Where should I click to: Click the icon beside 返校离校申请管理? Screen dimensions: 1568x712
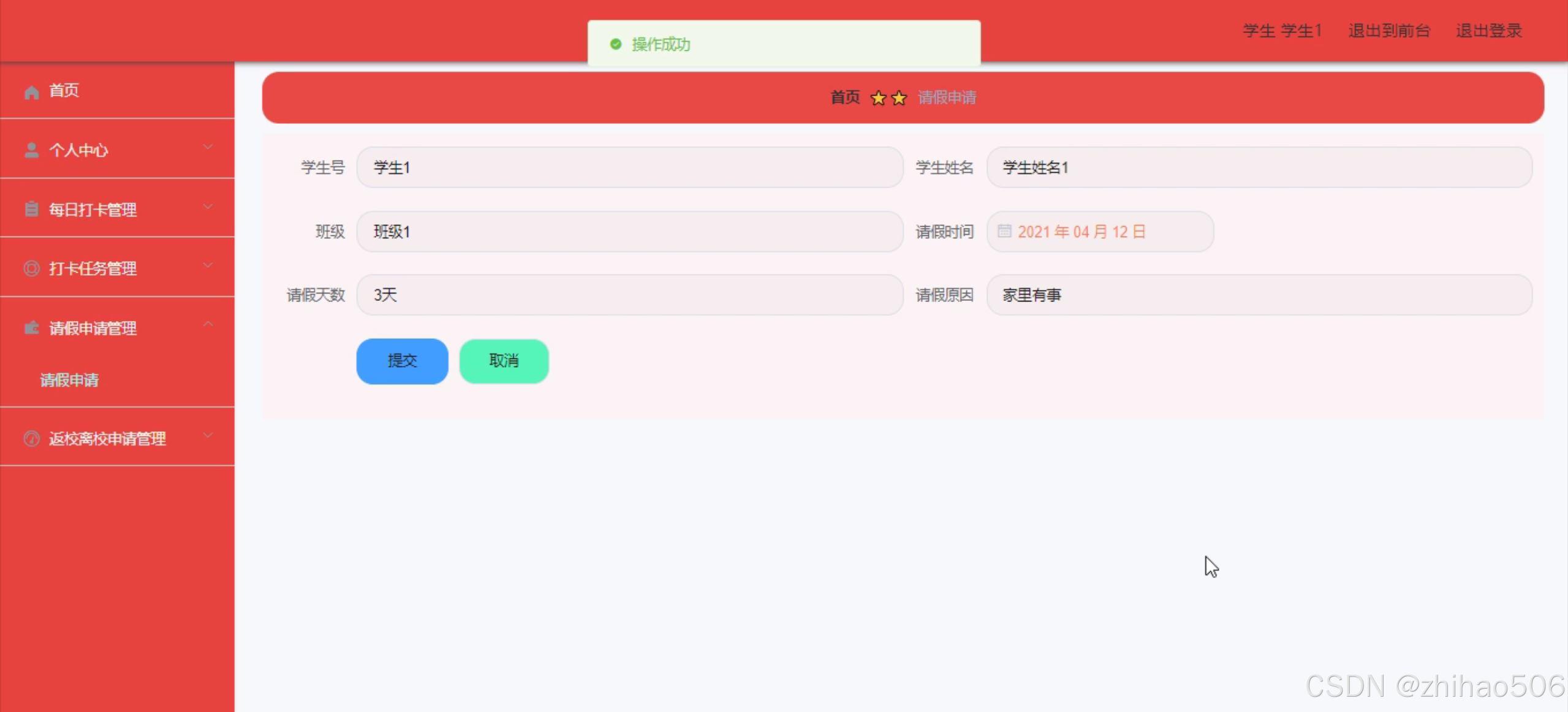tap(31, 439)
